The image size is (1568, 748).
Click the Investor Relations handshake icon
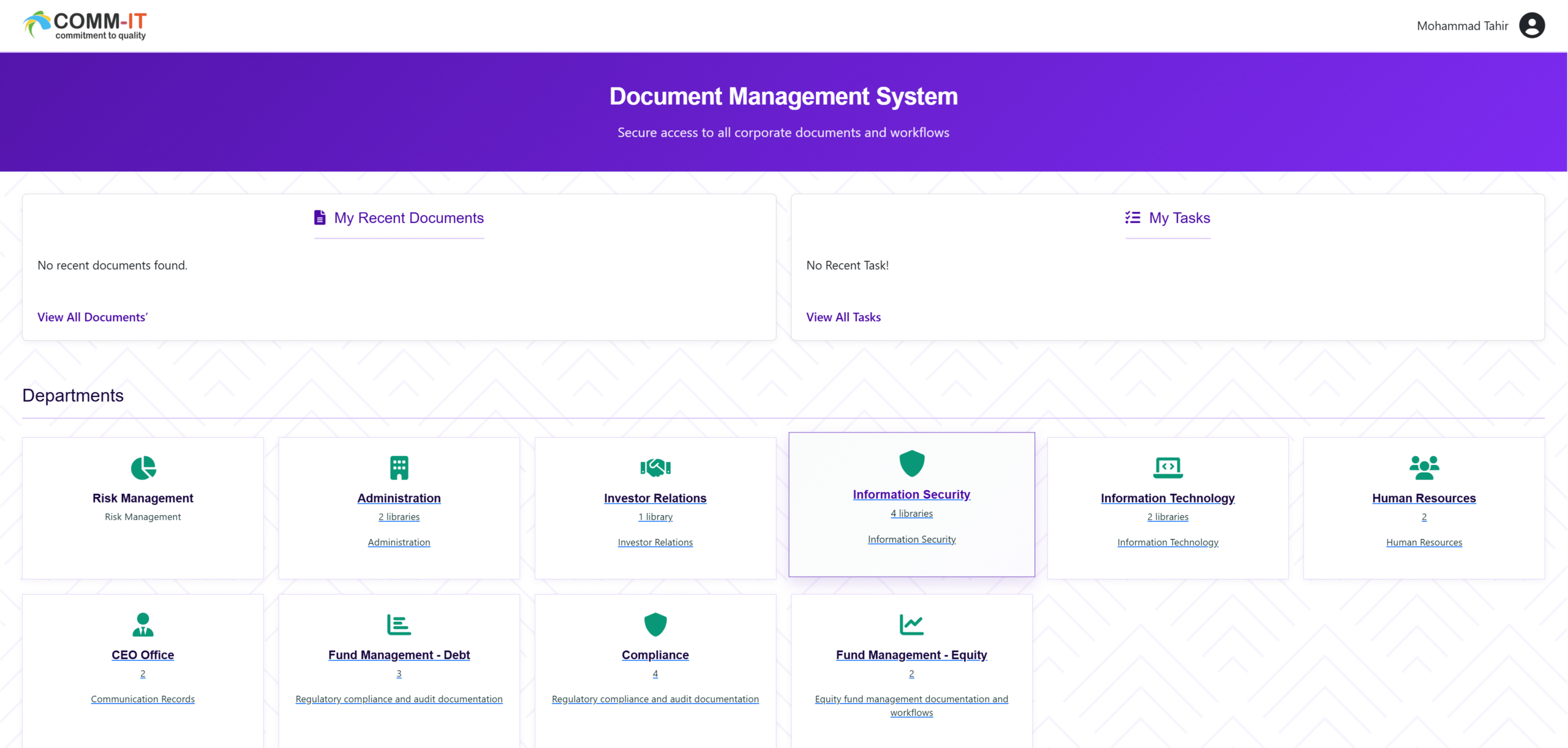[655, 468]
